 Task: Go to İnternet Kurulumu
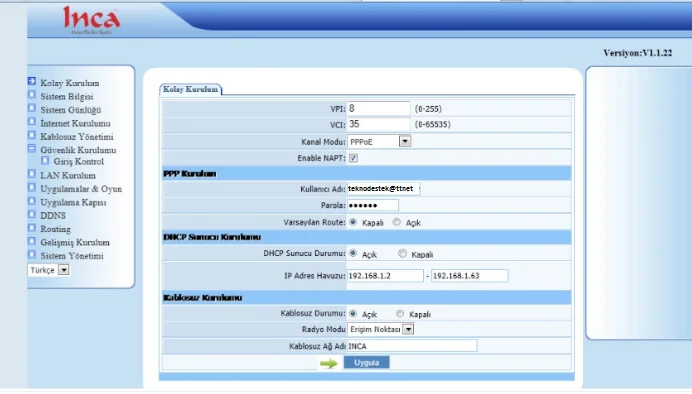pos(75,123)
